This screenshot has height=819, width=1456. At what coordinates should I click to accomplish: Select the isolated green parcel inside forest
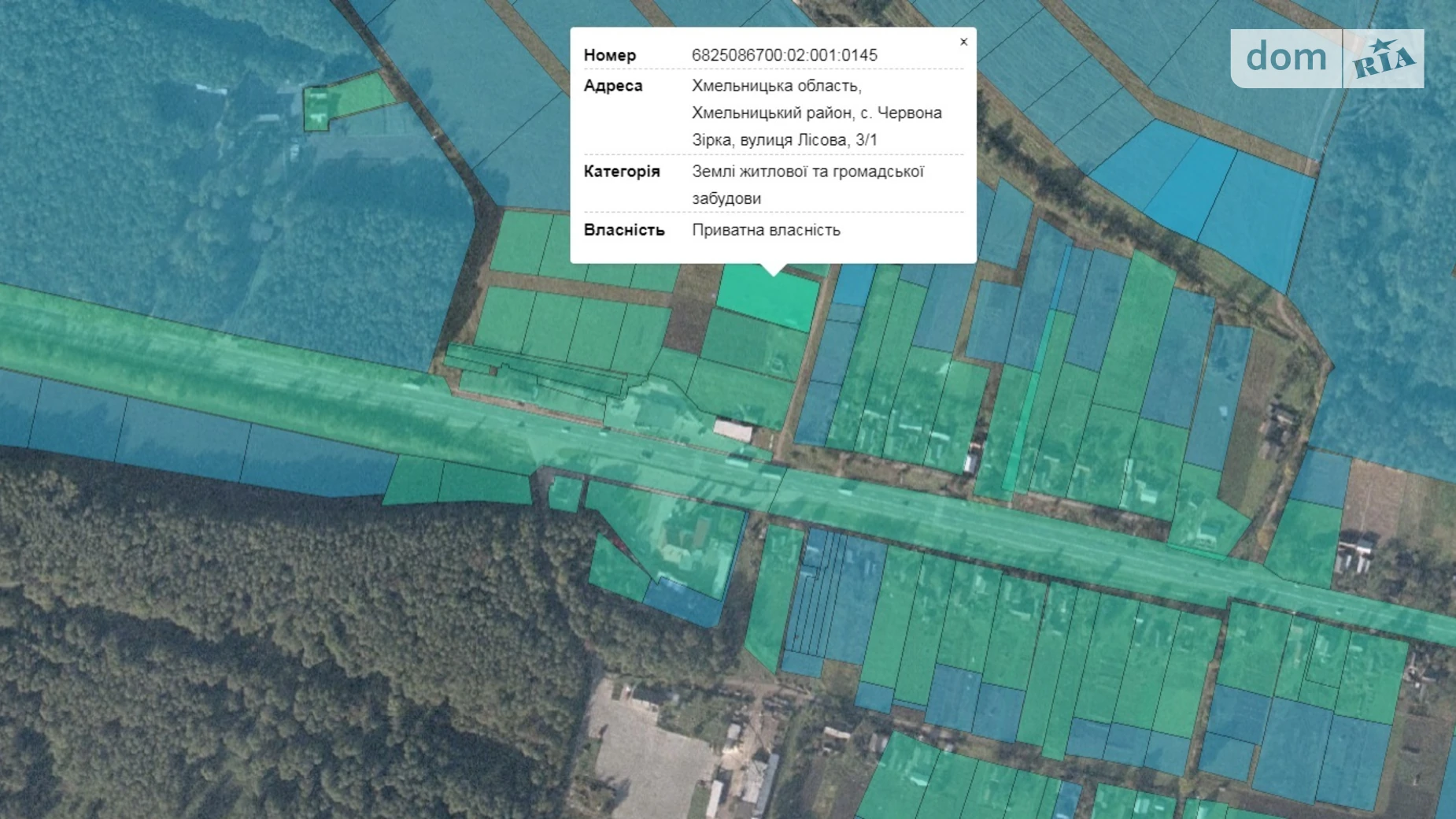tap(346, 100)
